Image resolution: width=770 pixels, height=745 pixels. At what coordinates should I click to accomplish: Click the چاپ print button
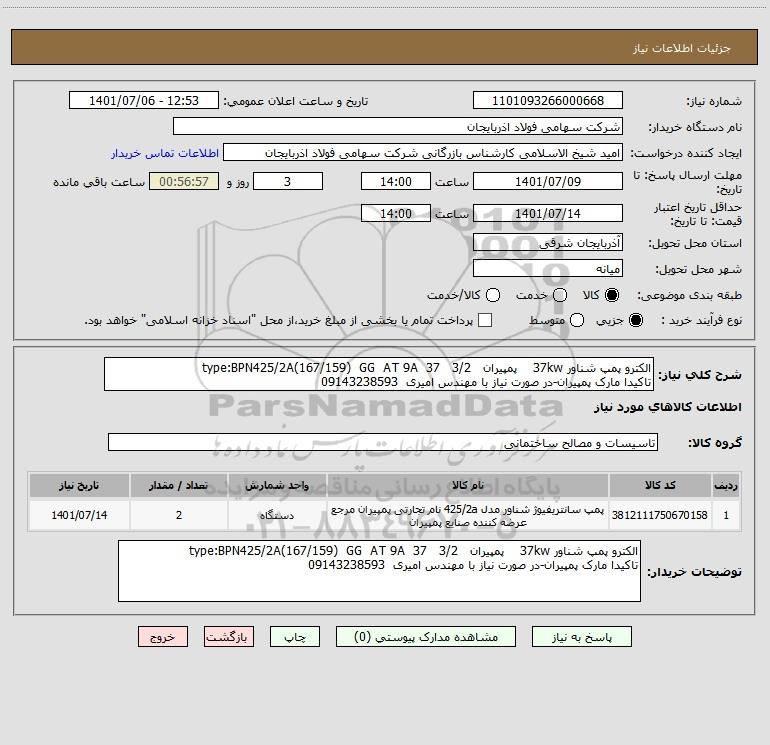[x=295, y=637]
